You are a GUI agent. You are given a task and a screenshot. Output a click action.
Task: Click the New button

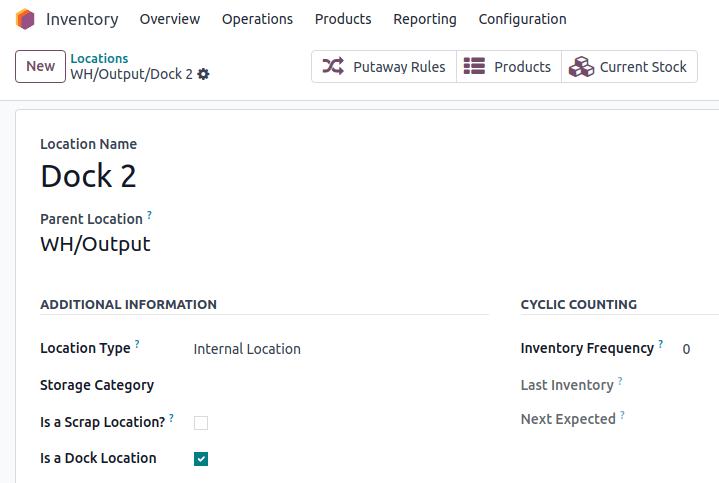coord(40,66)
